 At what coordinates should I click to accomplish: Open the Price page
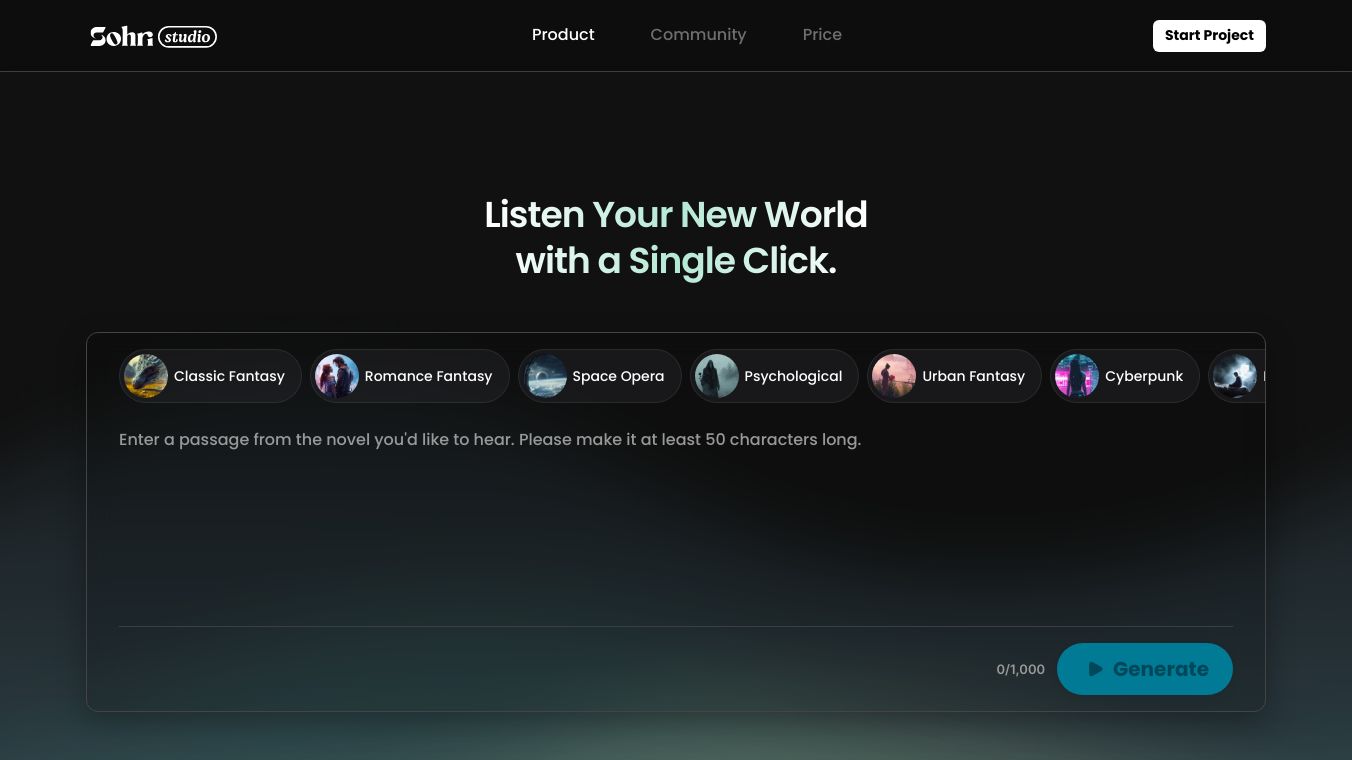(x=822, y=35)
